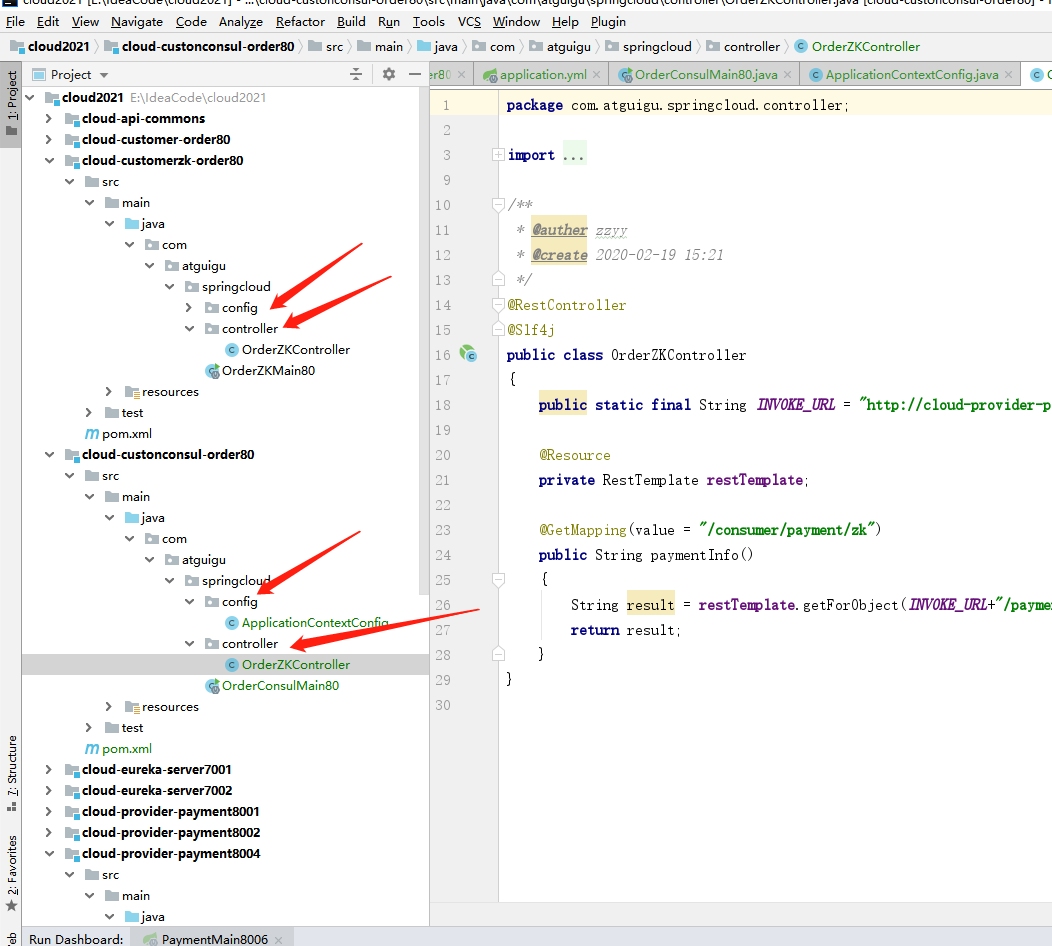Image resolution: width=1052 pixels, height=946 pixels.
Task: Toggle the 2: Favorites side tool window
Action: (x=11, y=872)
